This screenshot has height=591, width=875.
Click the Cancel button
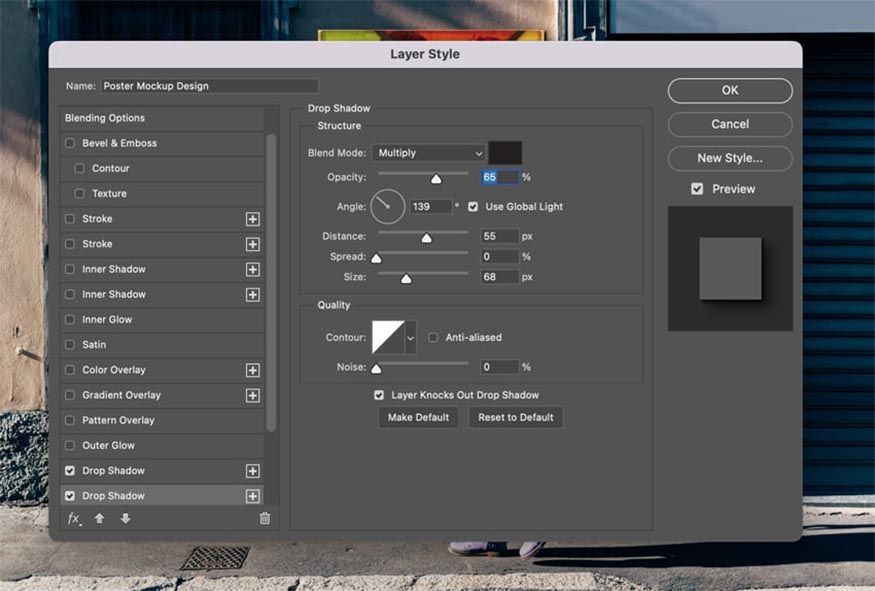point(730,124)
